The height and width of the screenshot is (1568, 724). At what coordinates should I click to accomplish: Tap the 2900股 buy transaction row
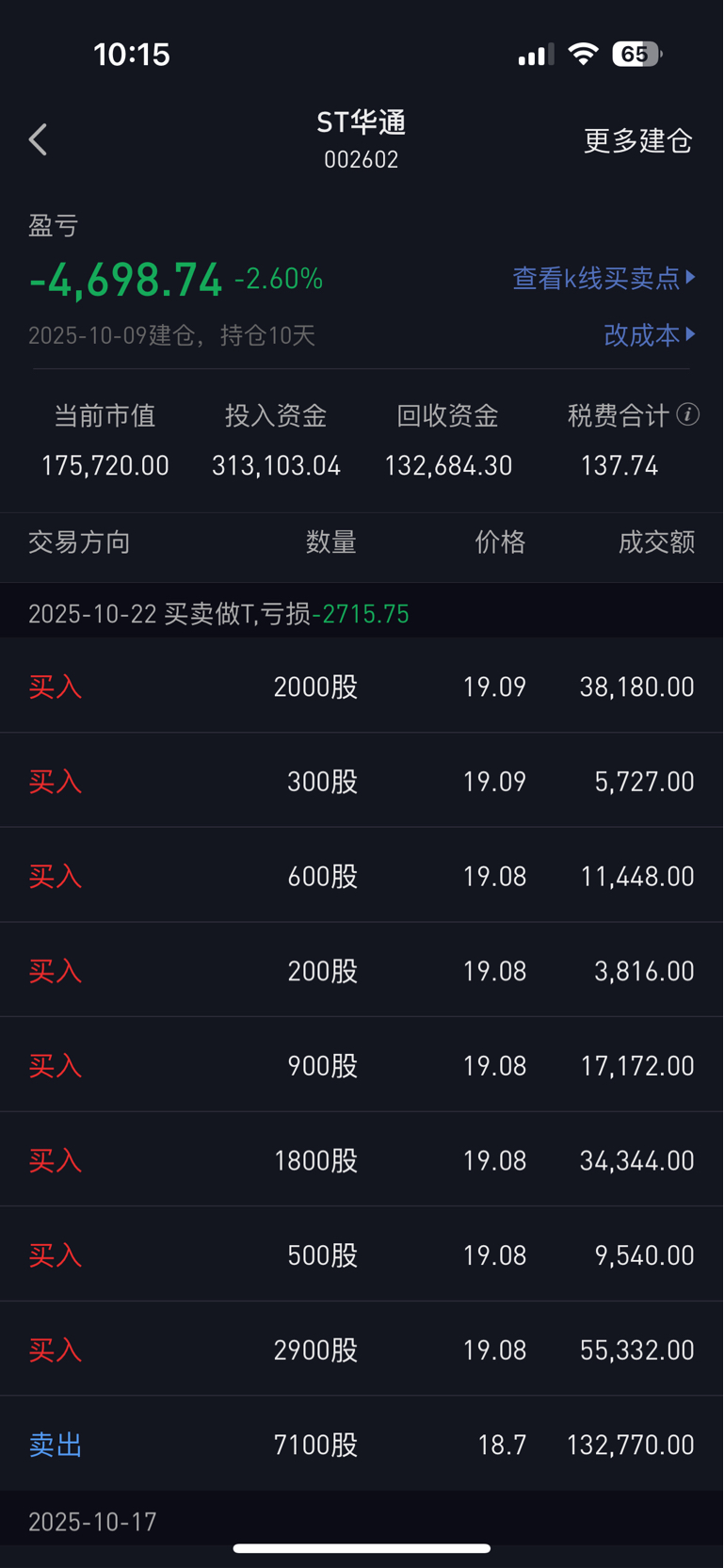pos(362,1350)
